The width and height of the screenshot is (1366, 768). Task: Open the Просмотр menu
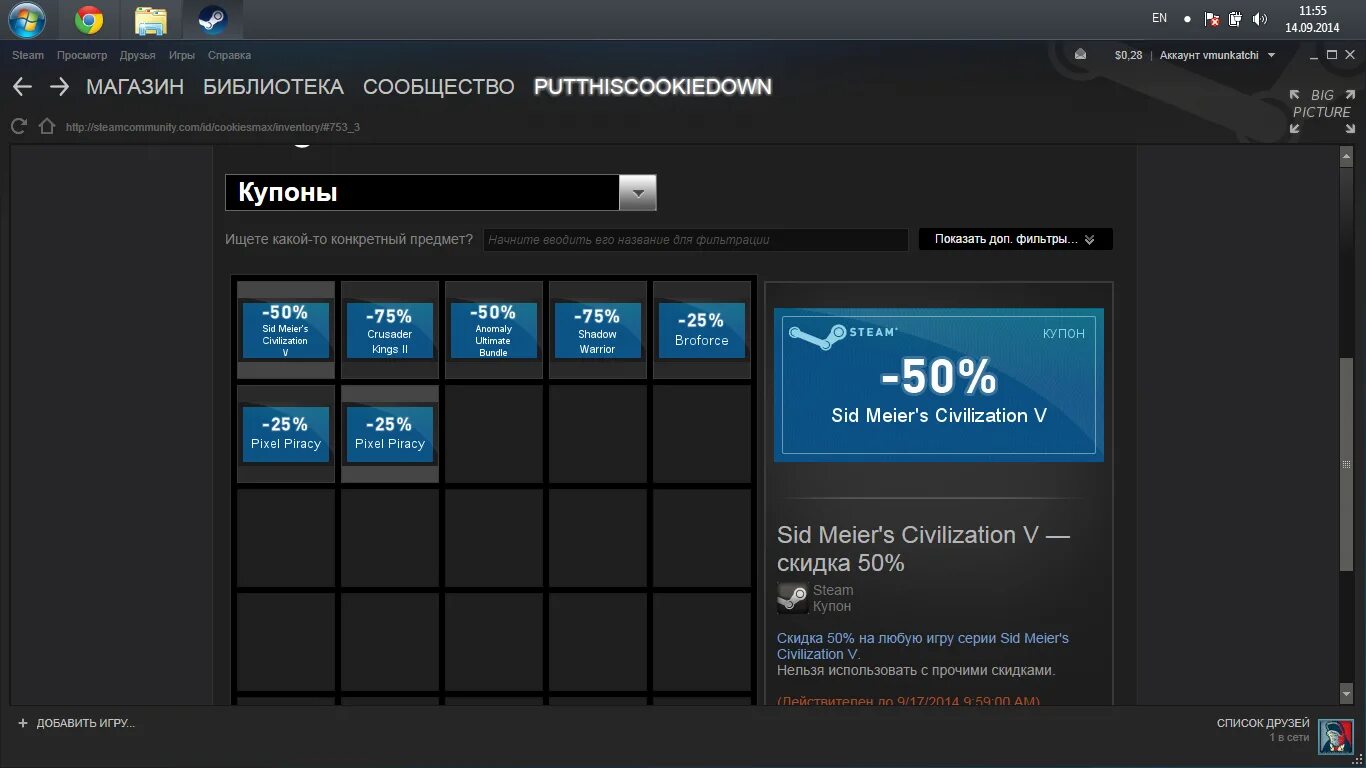[82, 55]
